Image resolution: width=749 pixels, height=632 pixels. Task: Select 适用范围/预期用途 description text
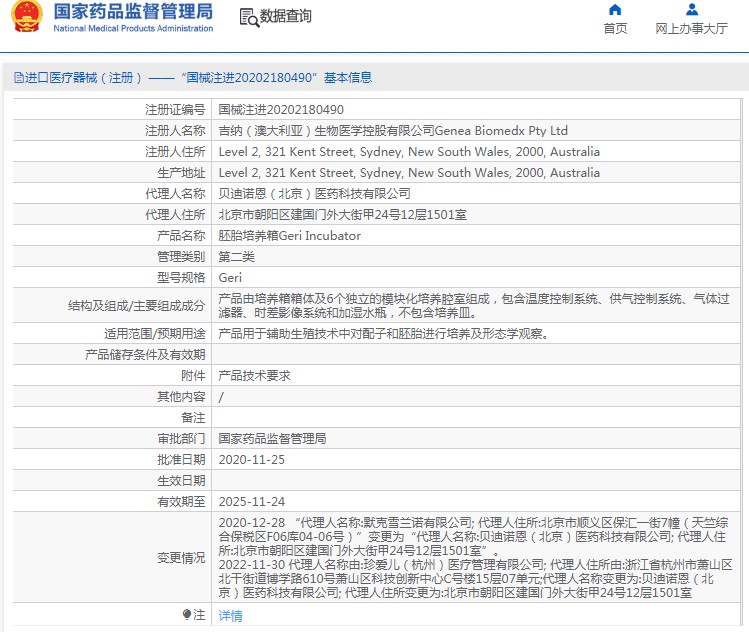click(383, 333)
